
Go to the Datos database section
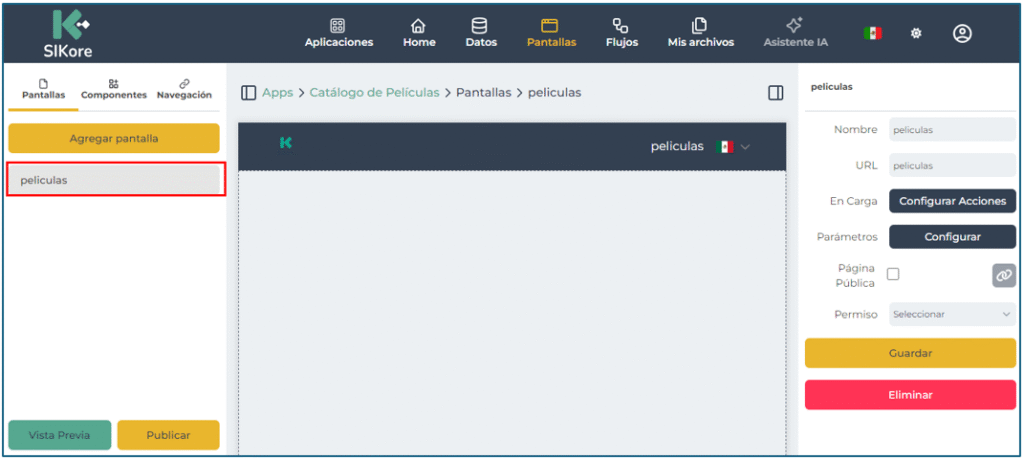click(x=480, y=33)
